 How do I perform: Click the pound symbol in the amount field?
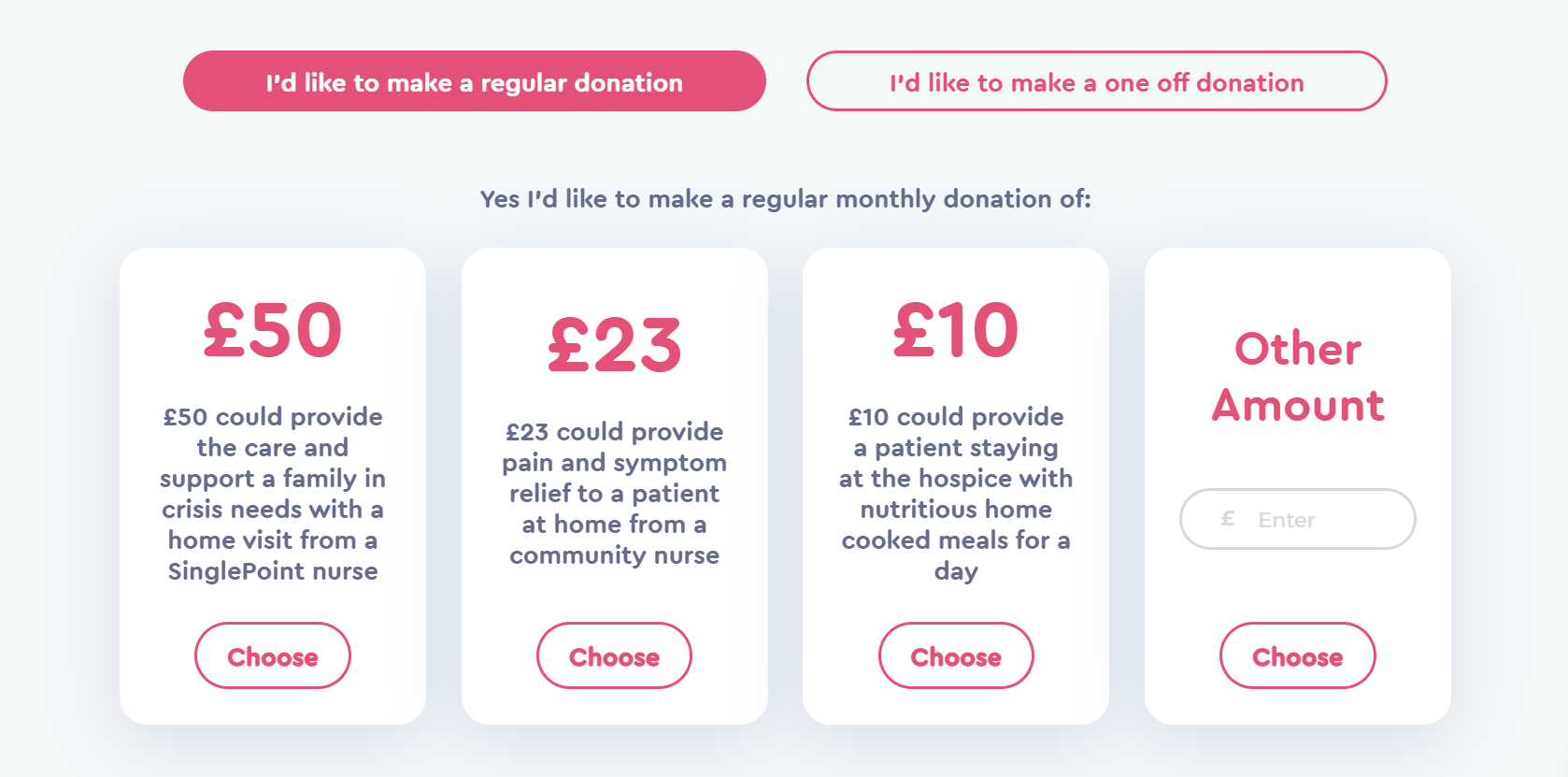(x=1228, y=519)
